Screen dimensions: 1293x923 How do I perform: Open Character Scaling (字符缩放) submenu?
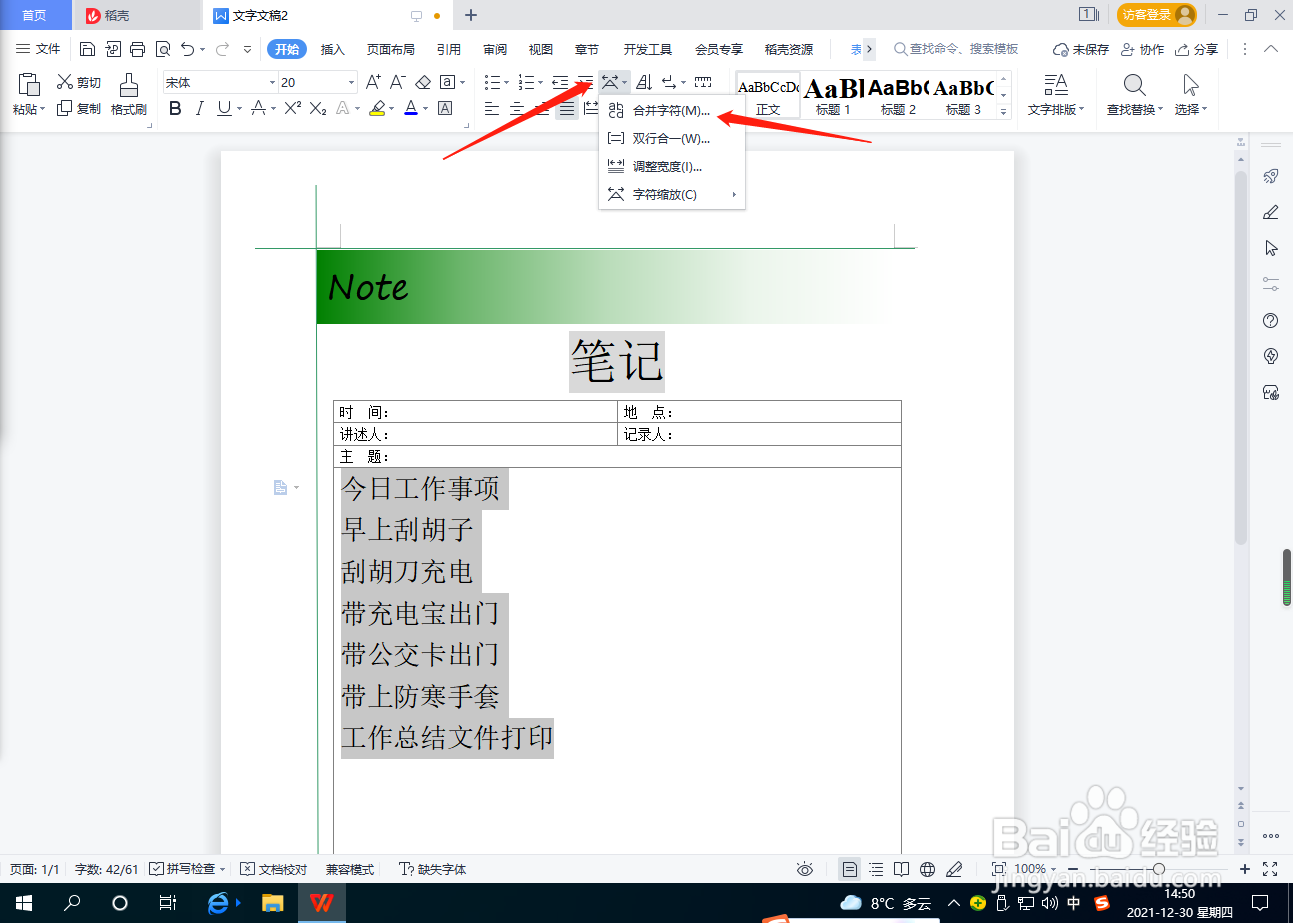click(x=671, y=194)
